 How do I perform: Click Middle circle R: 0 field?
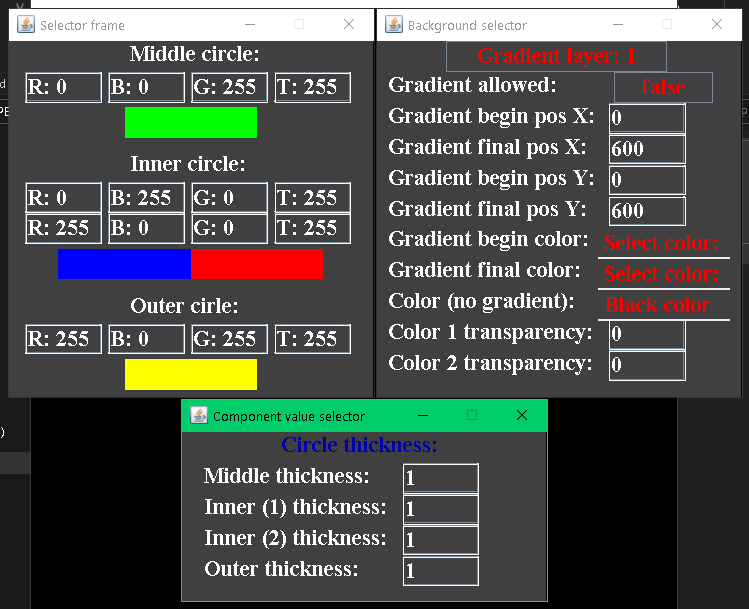(64, 87)
